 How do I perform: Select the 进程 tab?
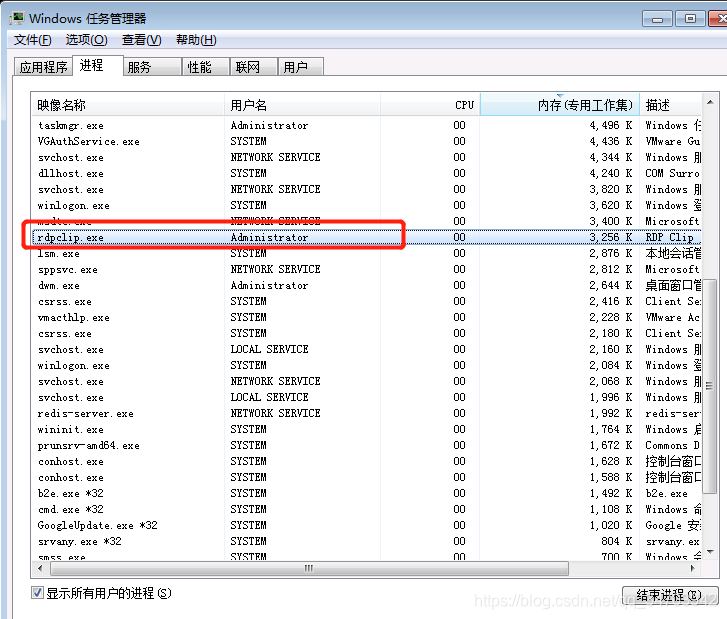tap(97, 65)
